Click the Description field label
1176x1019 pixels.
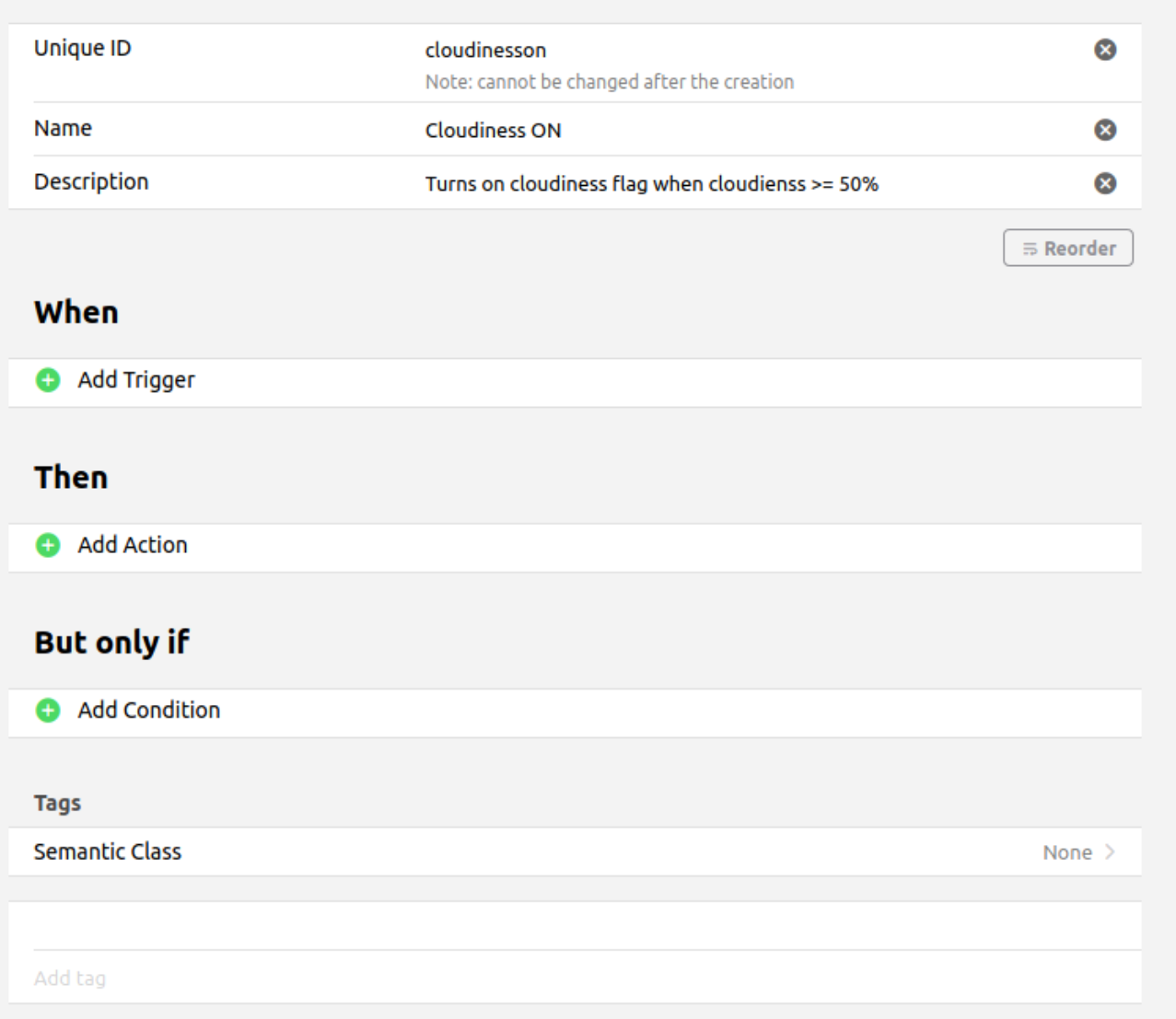coord(91,182)
